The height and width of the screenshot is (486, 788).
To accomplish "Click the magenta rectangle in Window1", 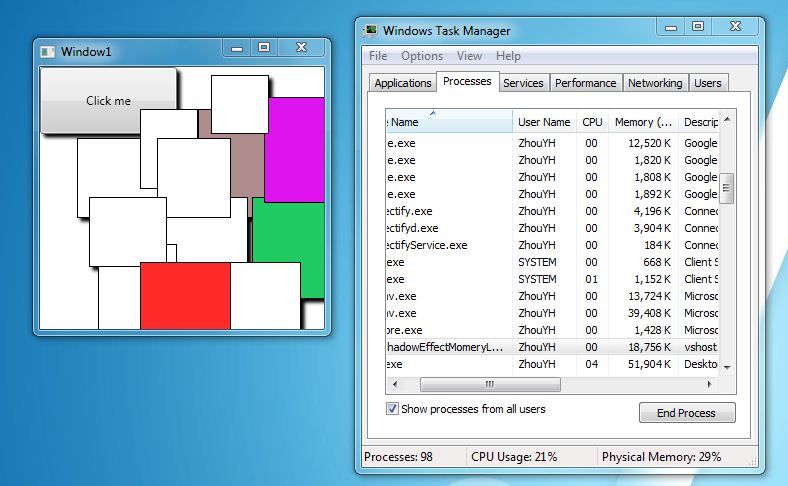I will click(294, 150).
